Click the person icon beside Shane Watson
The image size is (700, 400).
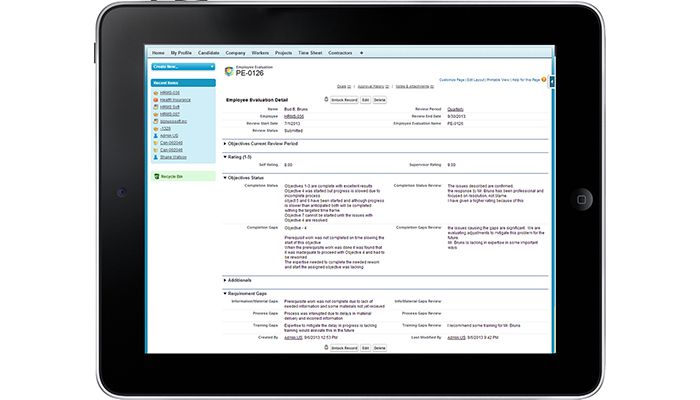155,157
